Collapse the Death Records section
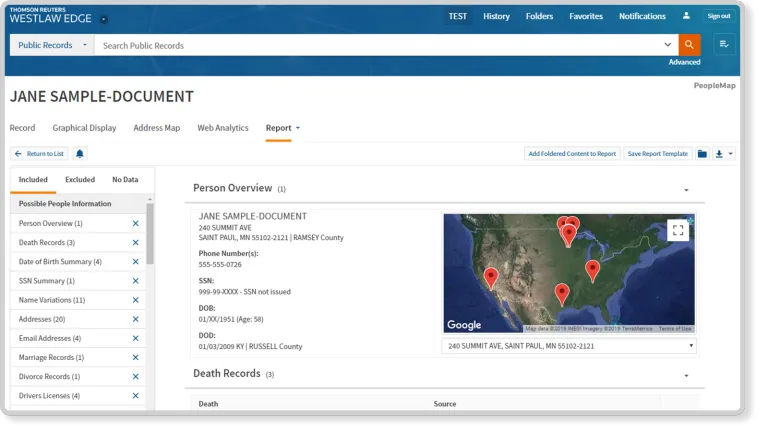The width and height of the screenshot is (768, 432). 686,375
